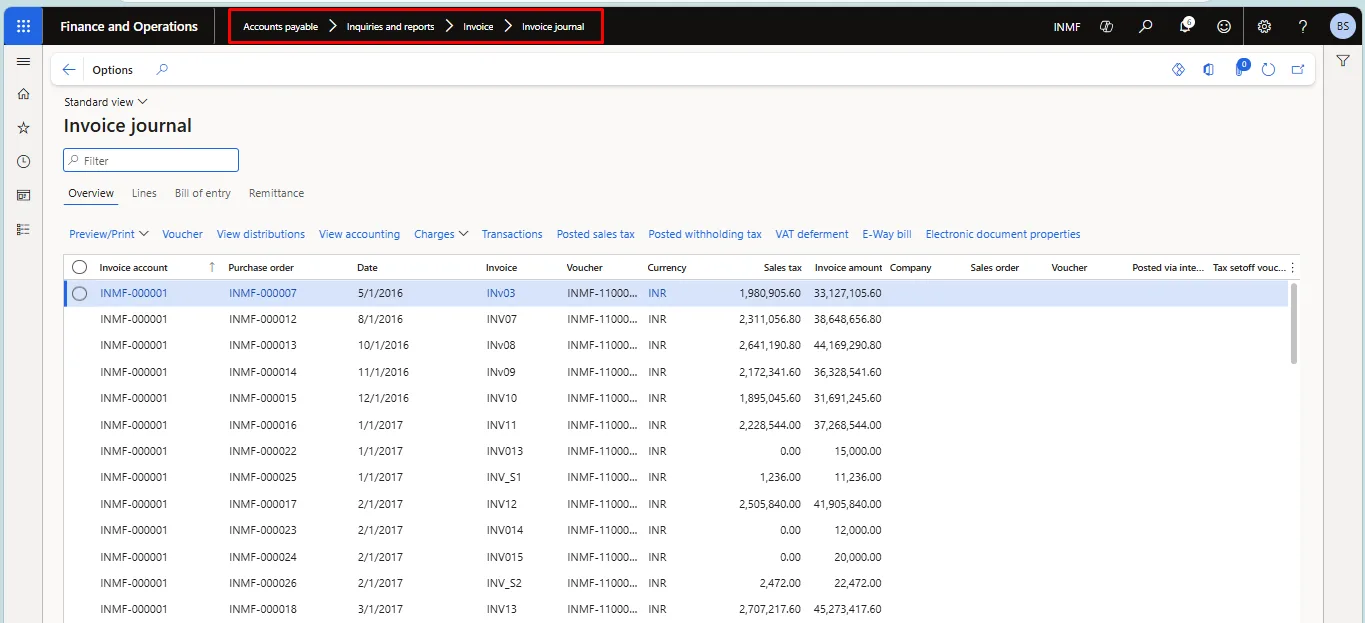Open the app launcher waffle icon
Viewport: 1365px width, 623px height.
point(23,27)
